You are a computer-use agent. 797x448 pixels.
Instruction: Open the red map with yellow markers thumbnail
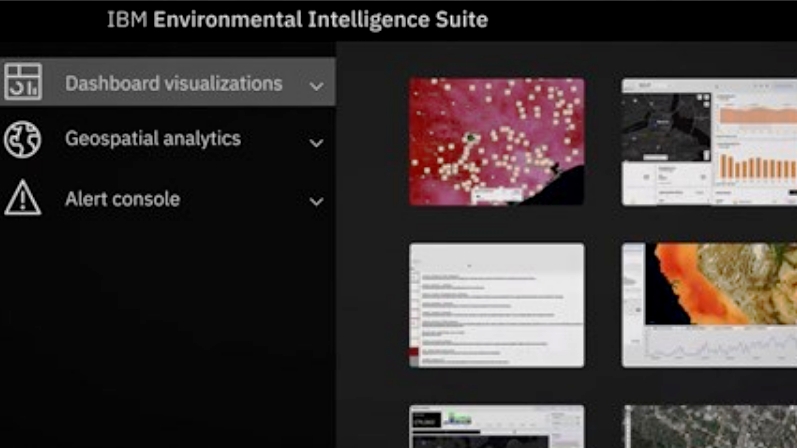click(x=496, y=141)
